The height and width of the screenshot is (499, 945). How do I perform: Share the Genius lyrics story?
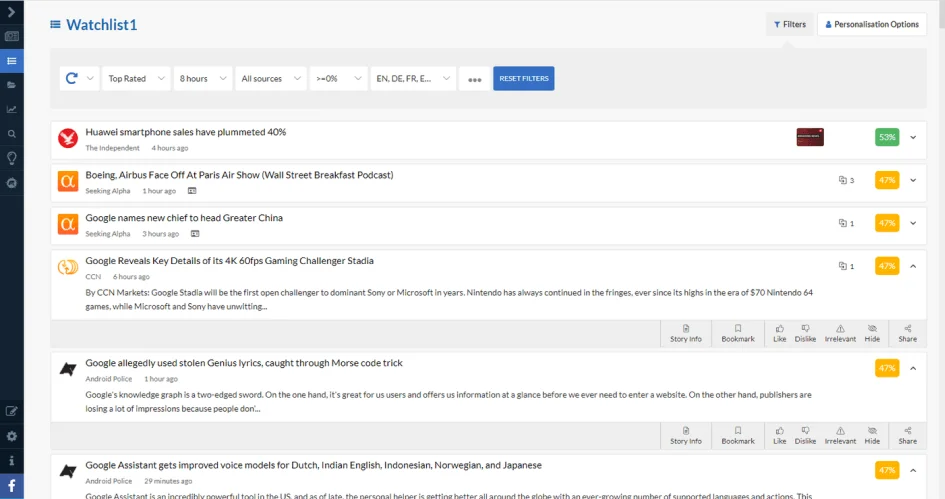(908, 435)
